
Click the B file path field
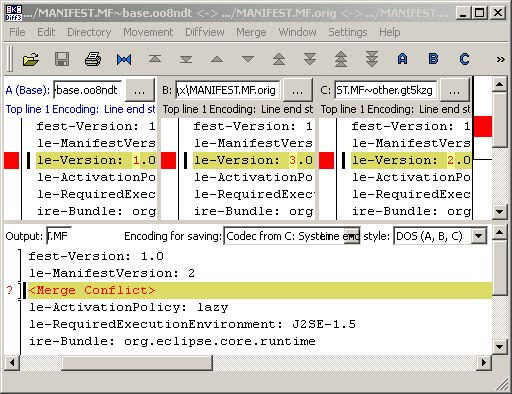tap(228, 90)
